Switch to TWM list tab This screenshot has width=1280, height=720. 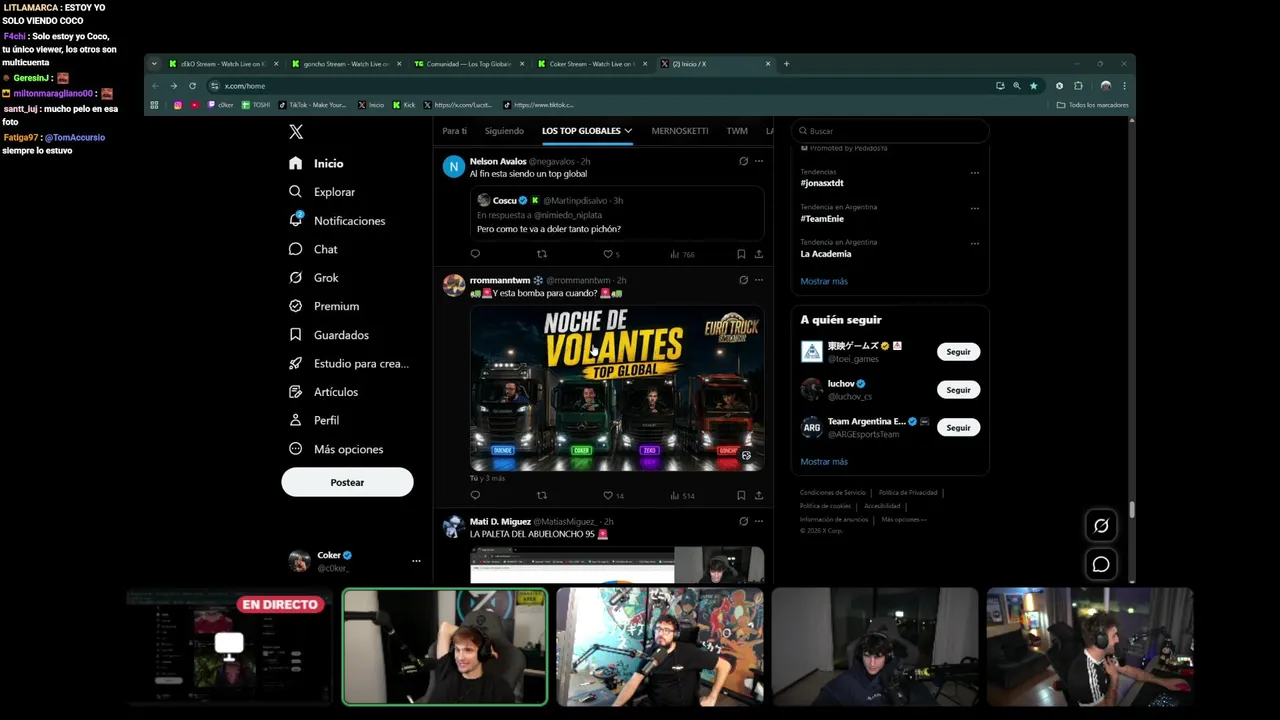[737, 131]
